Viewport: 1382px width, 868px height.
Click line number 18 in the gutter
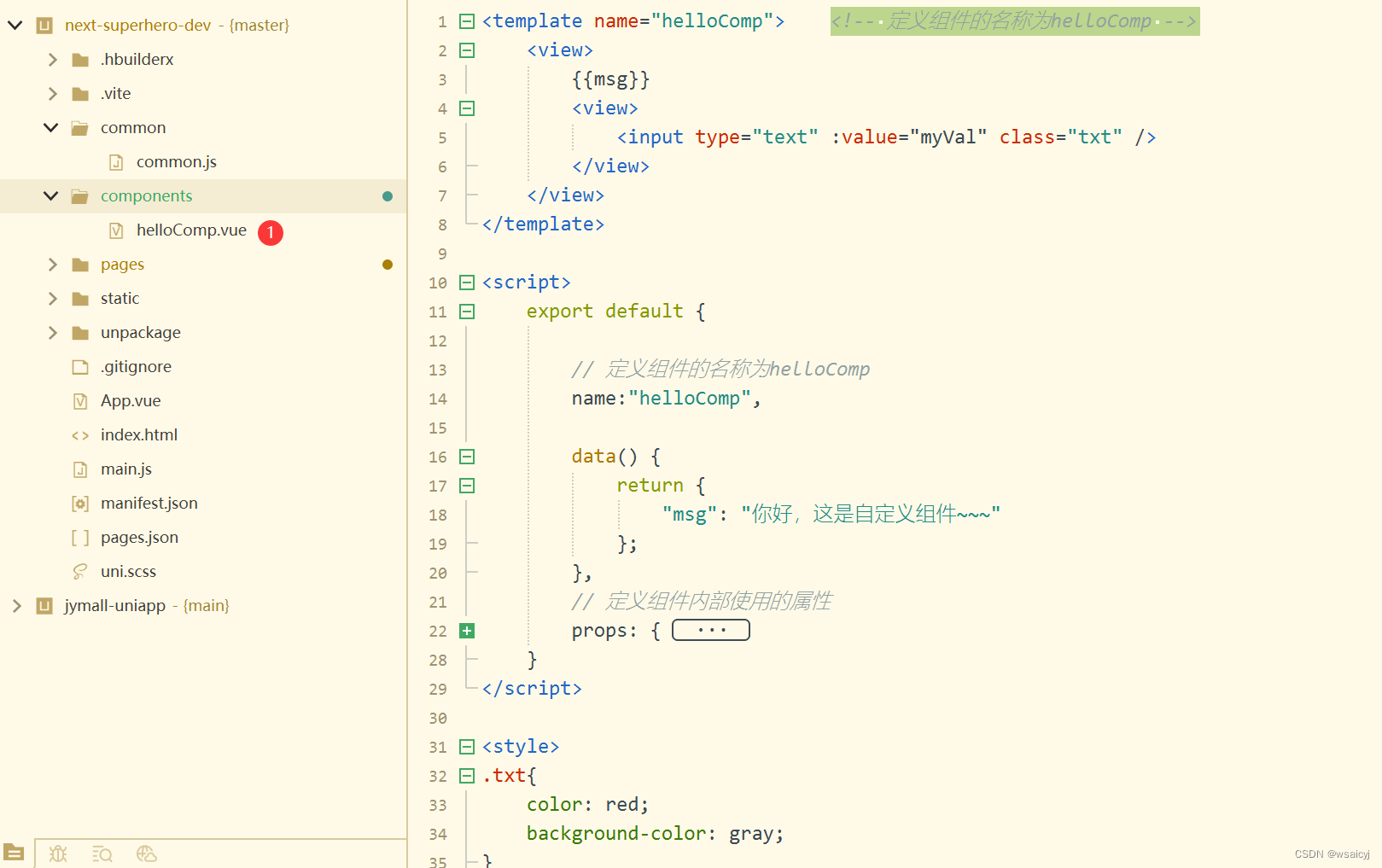[438, 515]
